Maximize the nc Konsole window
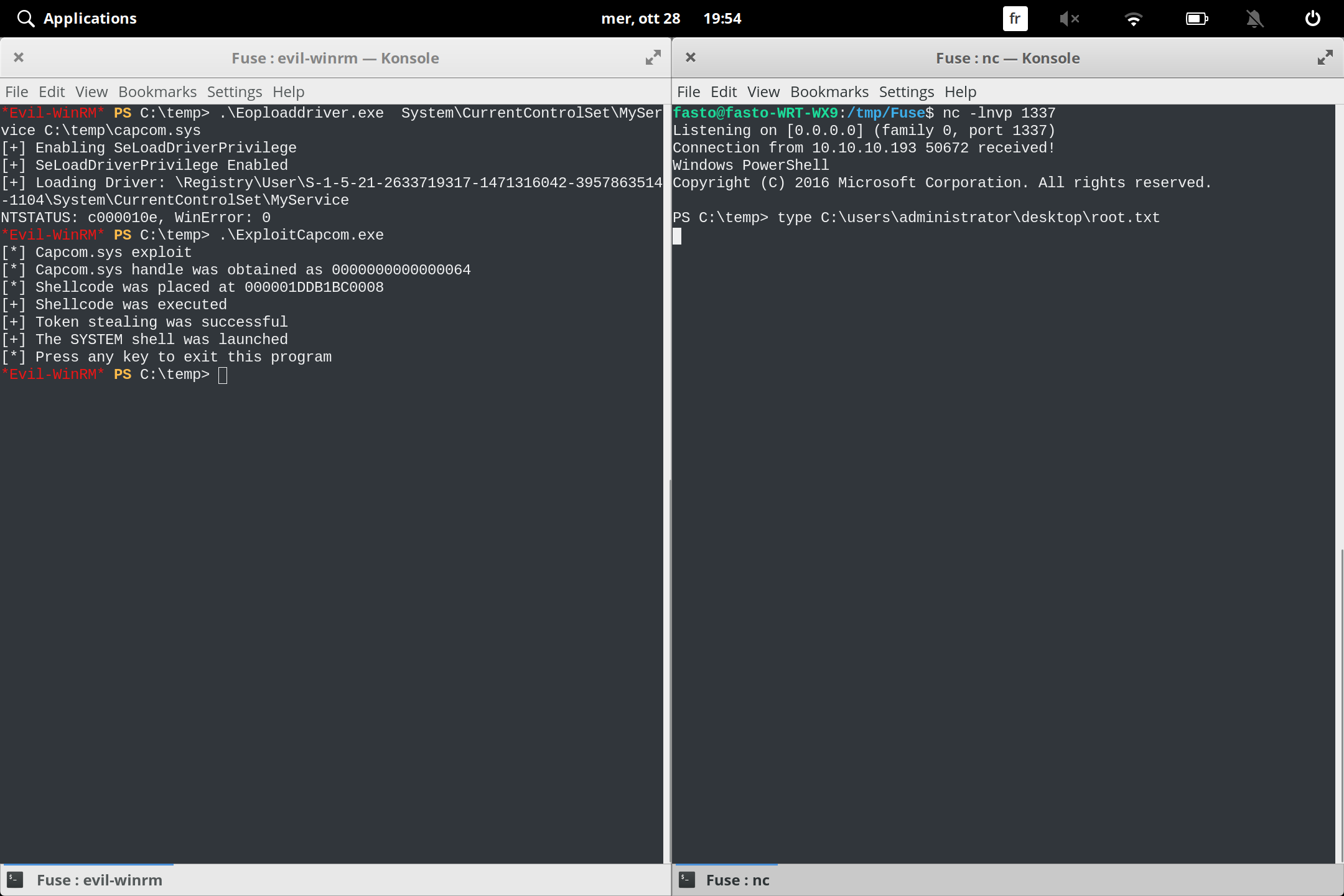 point(1325,58)
